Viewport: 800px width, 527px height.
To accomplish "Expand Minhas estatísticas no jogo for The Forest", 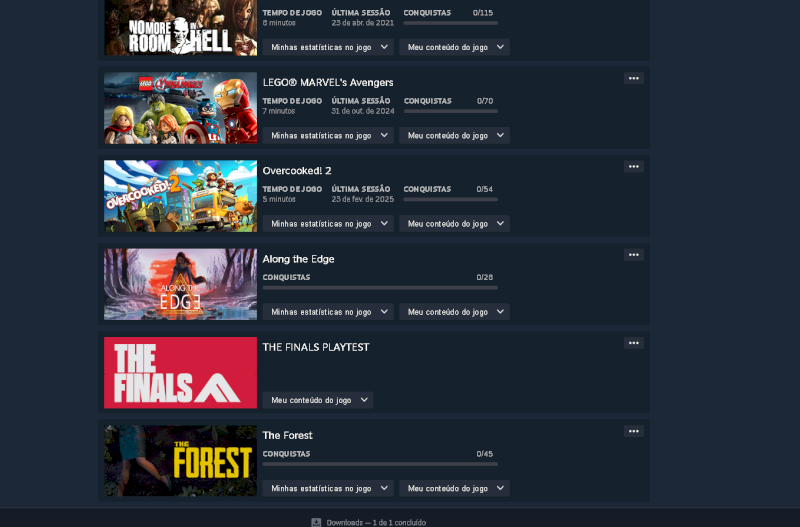I will 328,488.
